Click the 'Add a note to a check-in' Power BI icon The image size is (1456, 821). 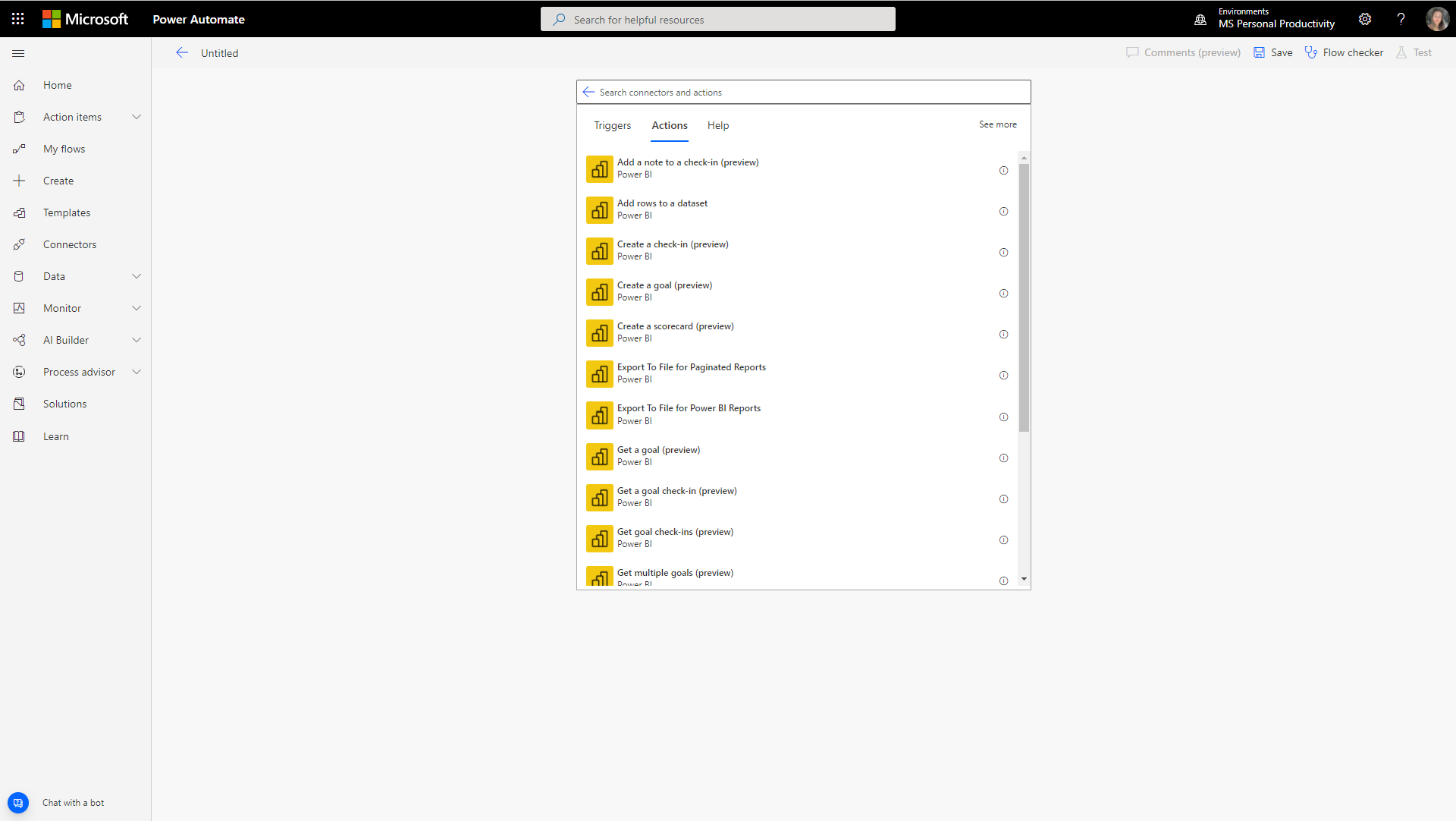click(x=599, y=168)
